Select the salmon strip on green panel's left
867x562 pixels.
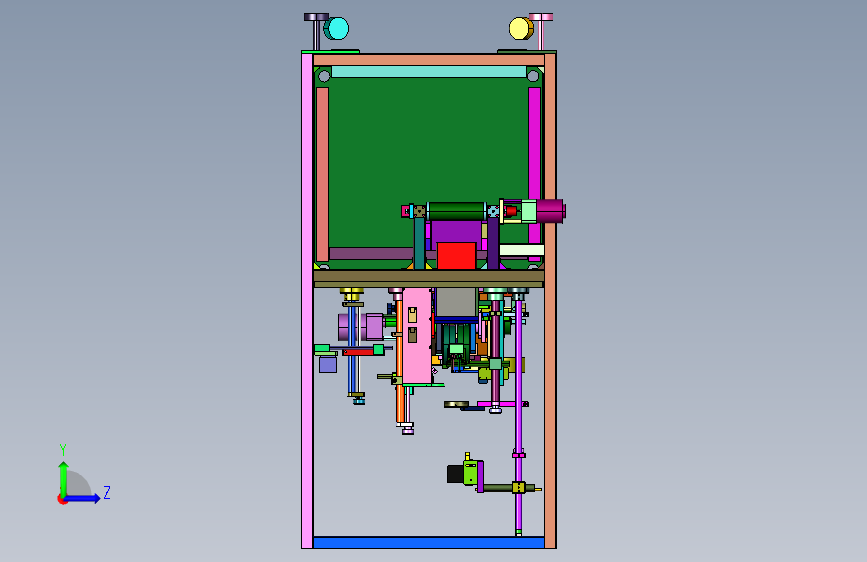(322, 173)
